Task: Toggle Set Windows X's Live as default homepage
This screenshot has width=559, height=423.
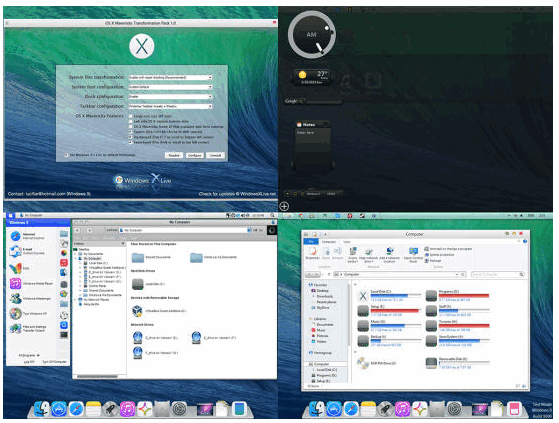Action: [x=66, y=155]
